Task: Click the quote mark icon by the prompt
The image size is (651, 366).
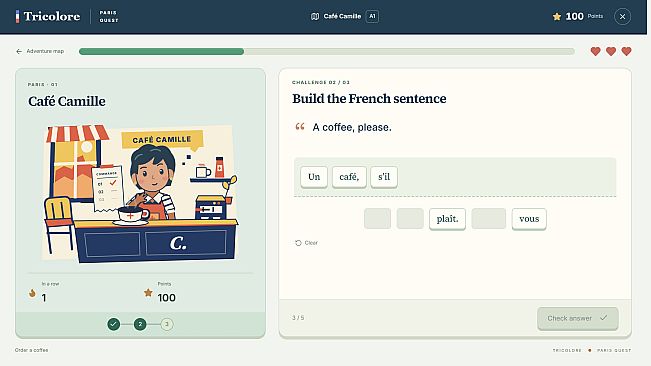Action: [300, 127]
